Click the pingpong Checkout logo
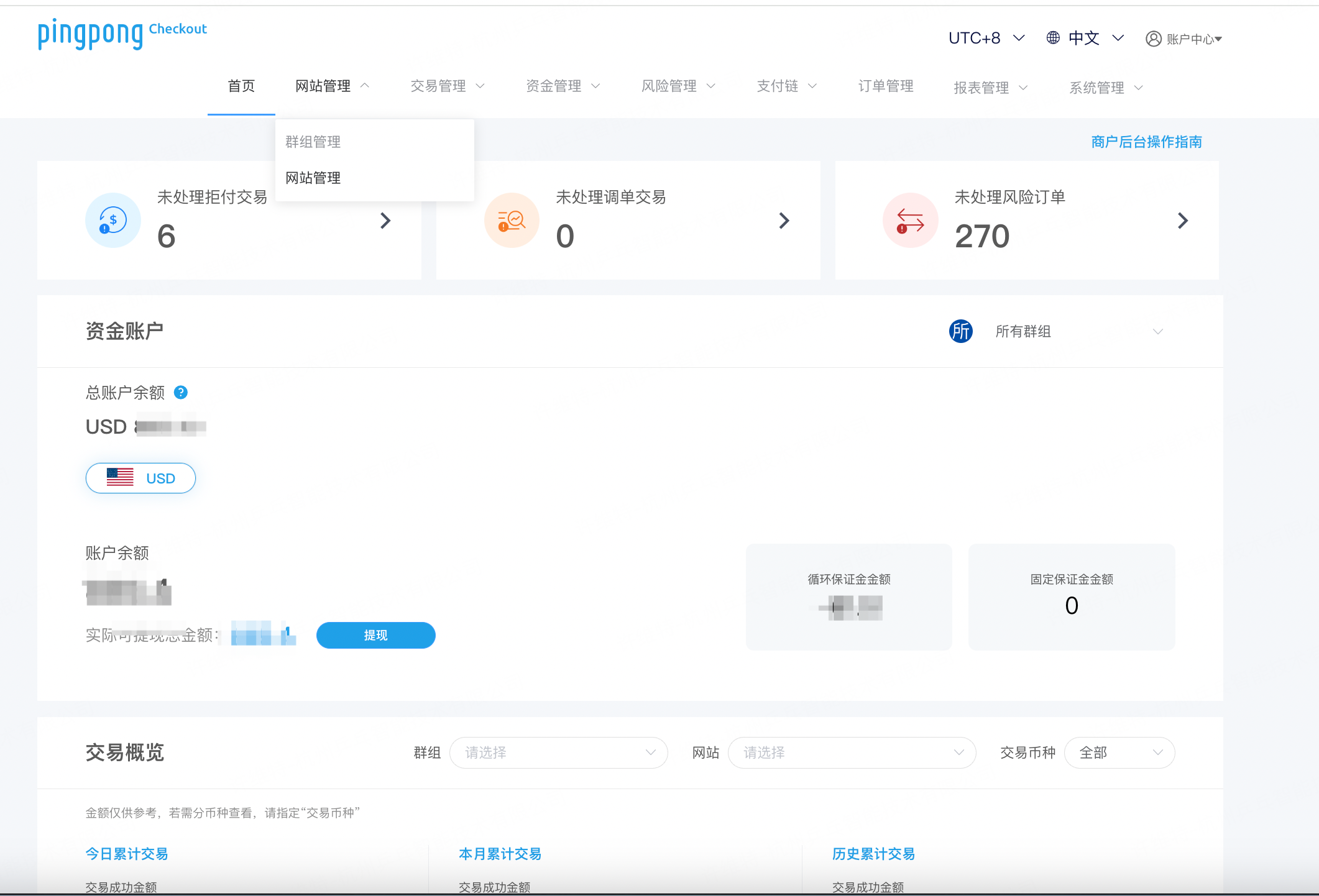The image size is (1319, 896). (x=122, y=34)
